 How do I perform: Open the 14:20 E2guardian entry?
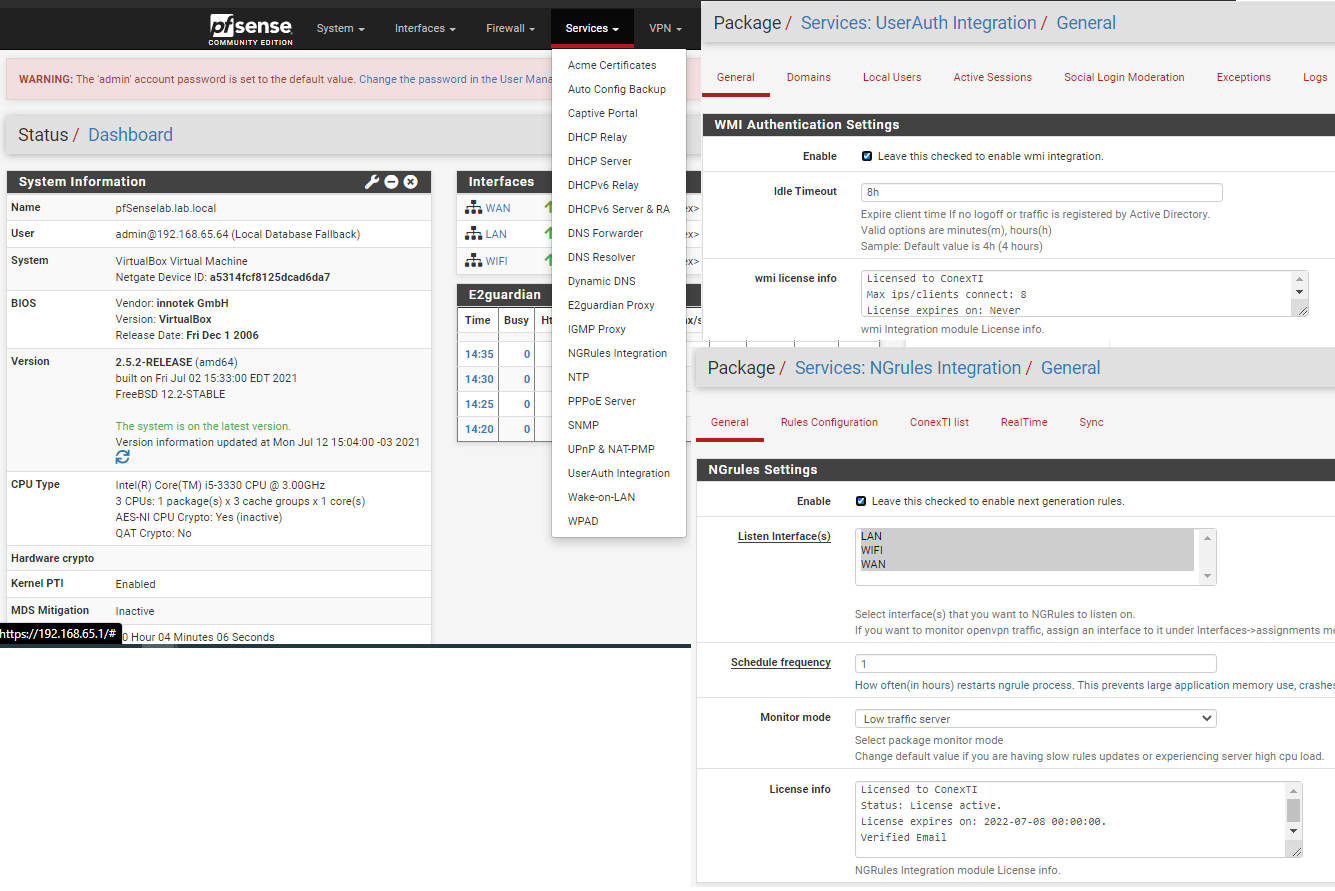pyautogui.click(x=479, y=429)
